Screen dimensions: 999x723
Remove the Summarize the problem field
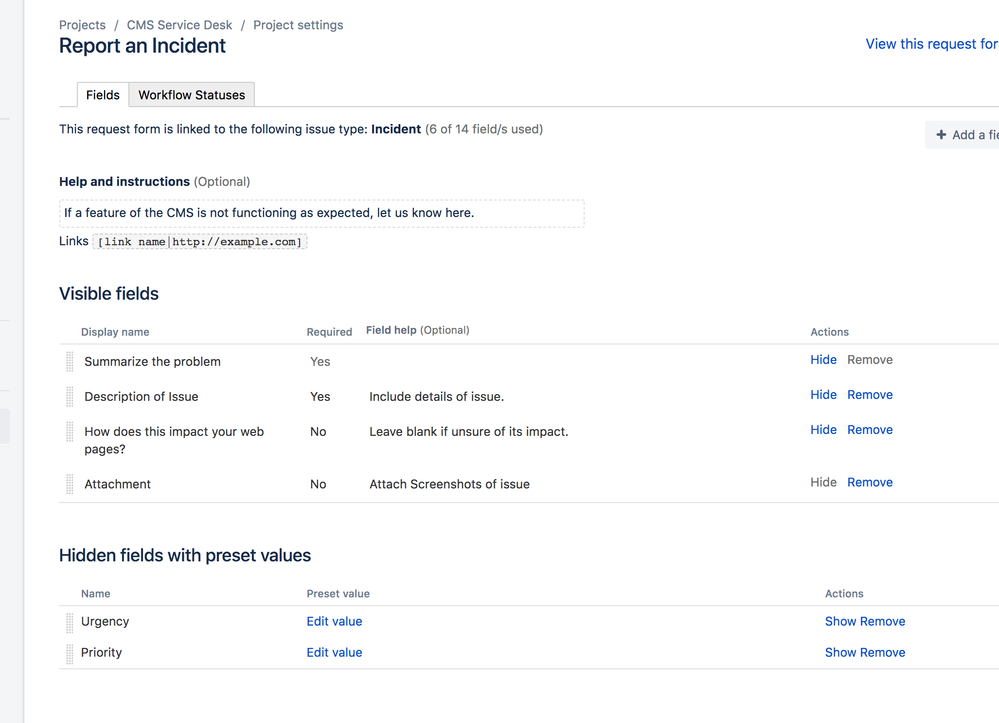tap(870, 360)
